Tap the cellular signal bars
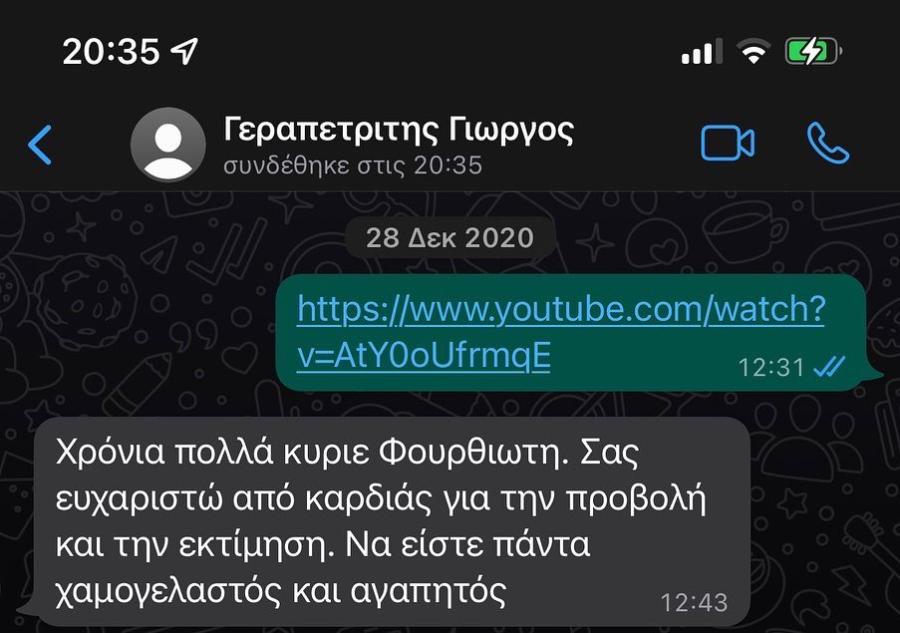Image resolution: width=900 pixels, height=633 pixels. 701,51
